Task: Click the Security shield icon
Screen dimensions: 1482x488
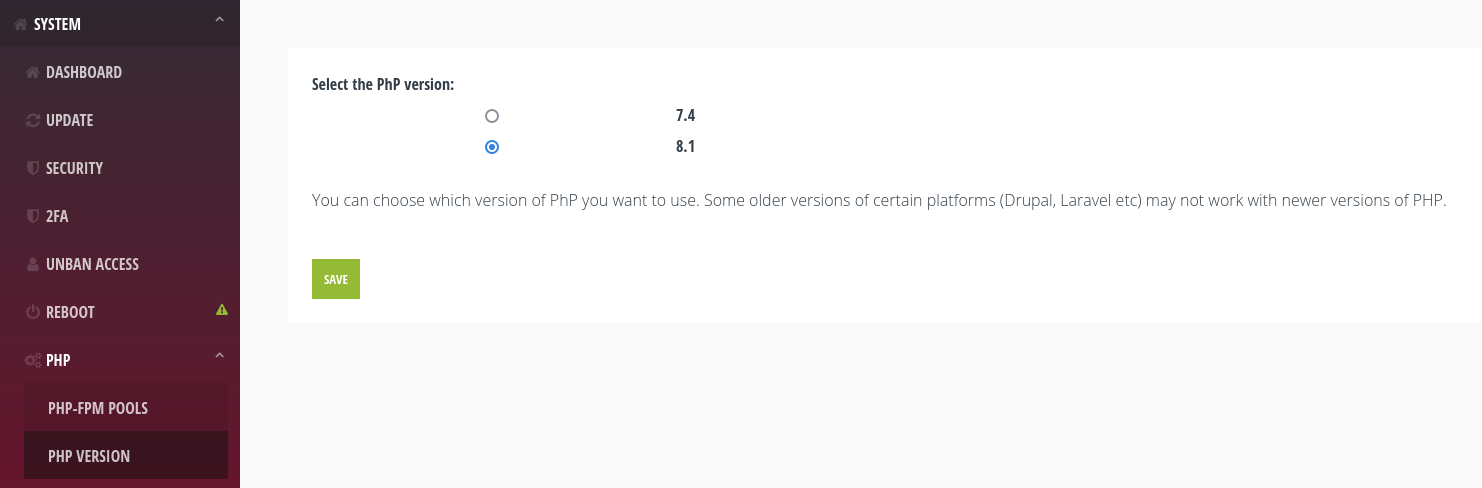Action: point(32,168)
